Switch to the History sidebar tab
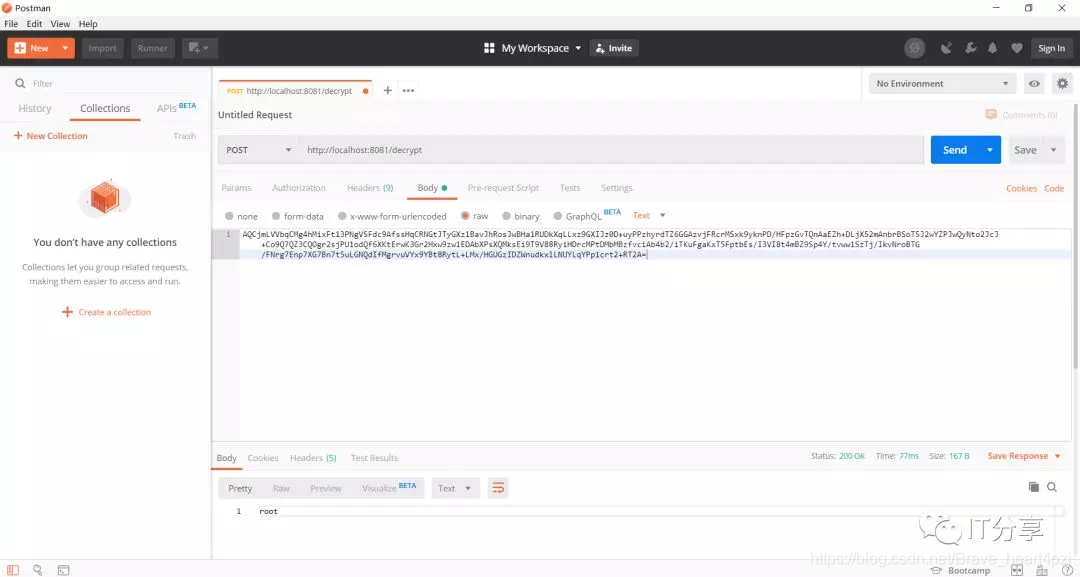 point(34,109)
